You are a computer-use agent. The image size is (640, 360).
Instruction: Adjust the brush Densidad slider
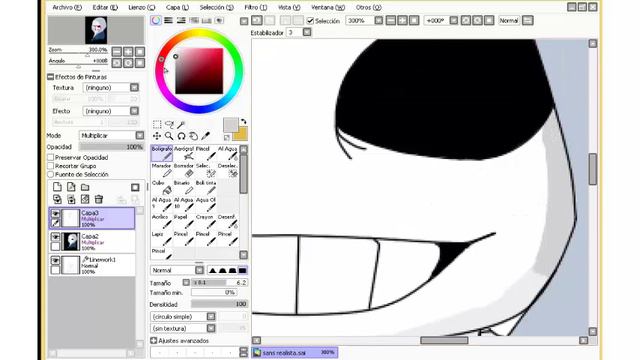[x=219, y=304]
